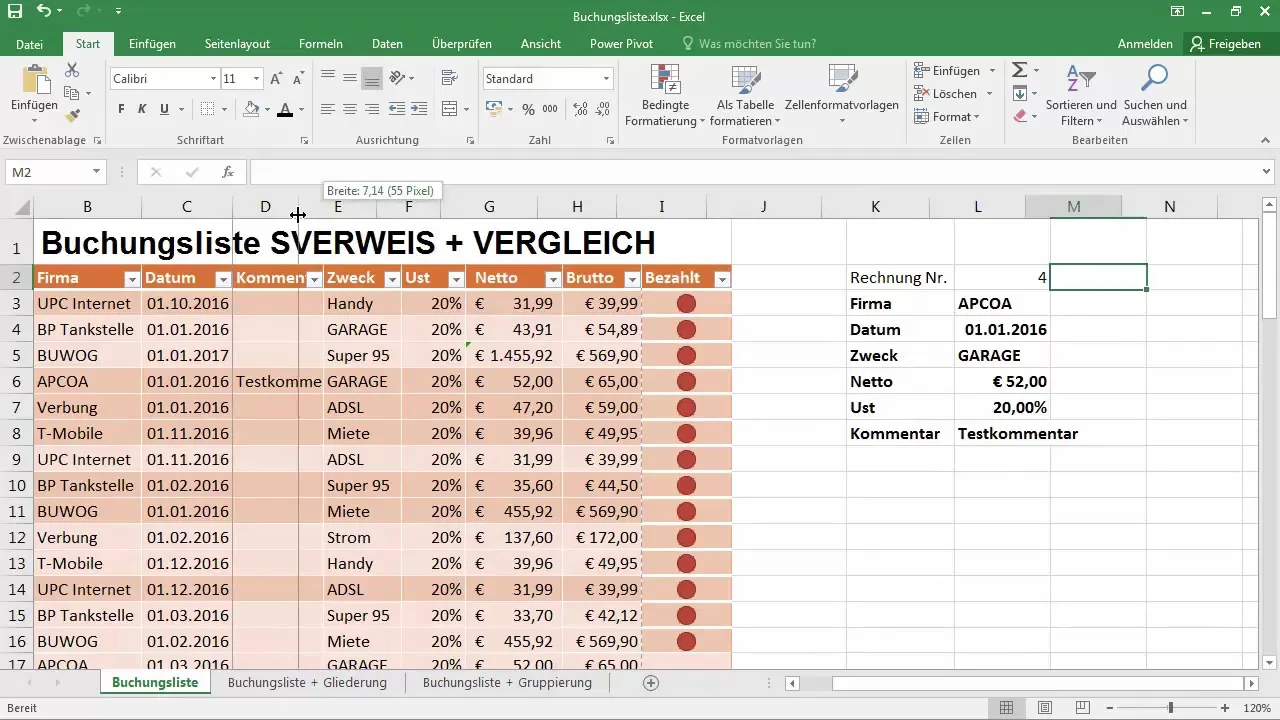Open the Calibri font name dropdown
Viewport: 1280px width, 720px height.
coord(213,78)
